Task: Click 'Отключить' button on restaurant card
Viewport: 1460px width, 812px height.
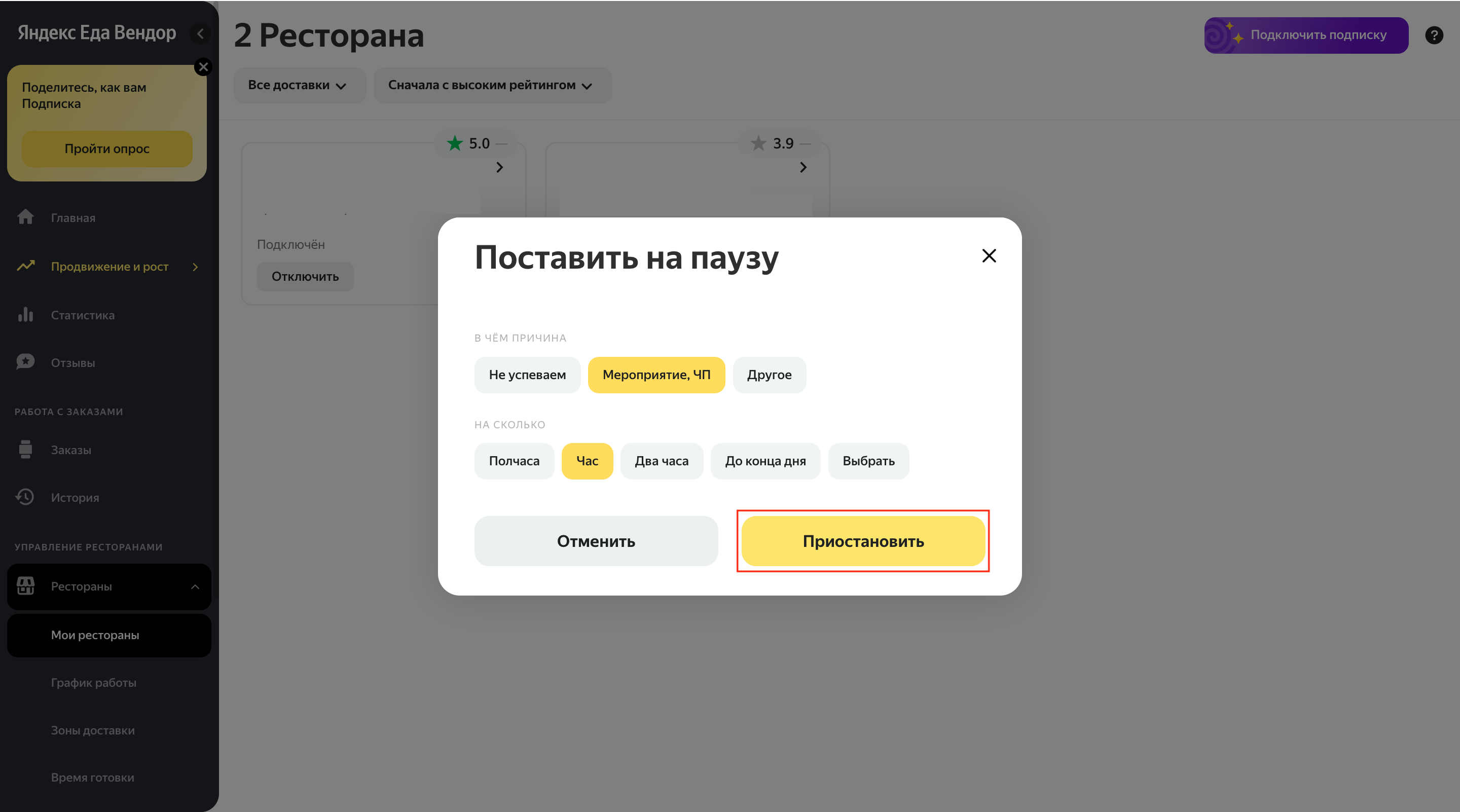Action: click(x=305, y=276)
